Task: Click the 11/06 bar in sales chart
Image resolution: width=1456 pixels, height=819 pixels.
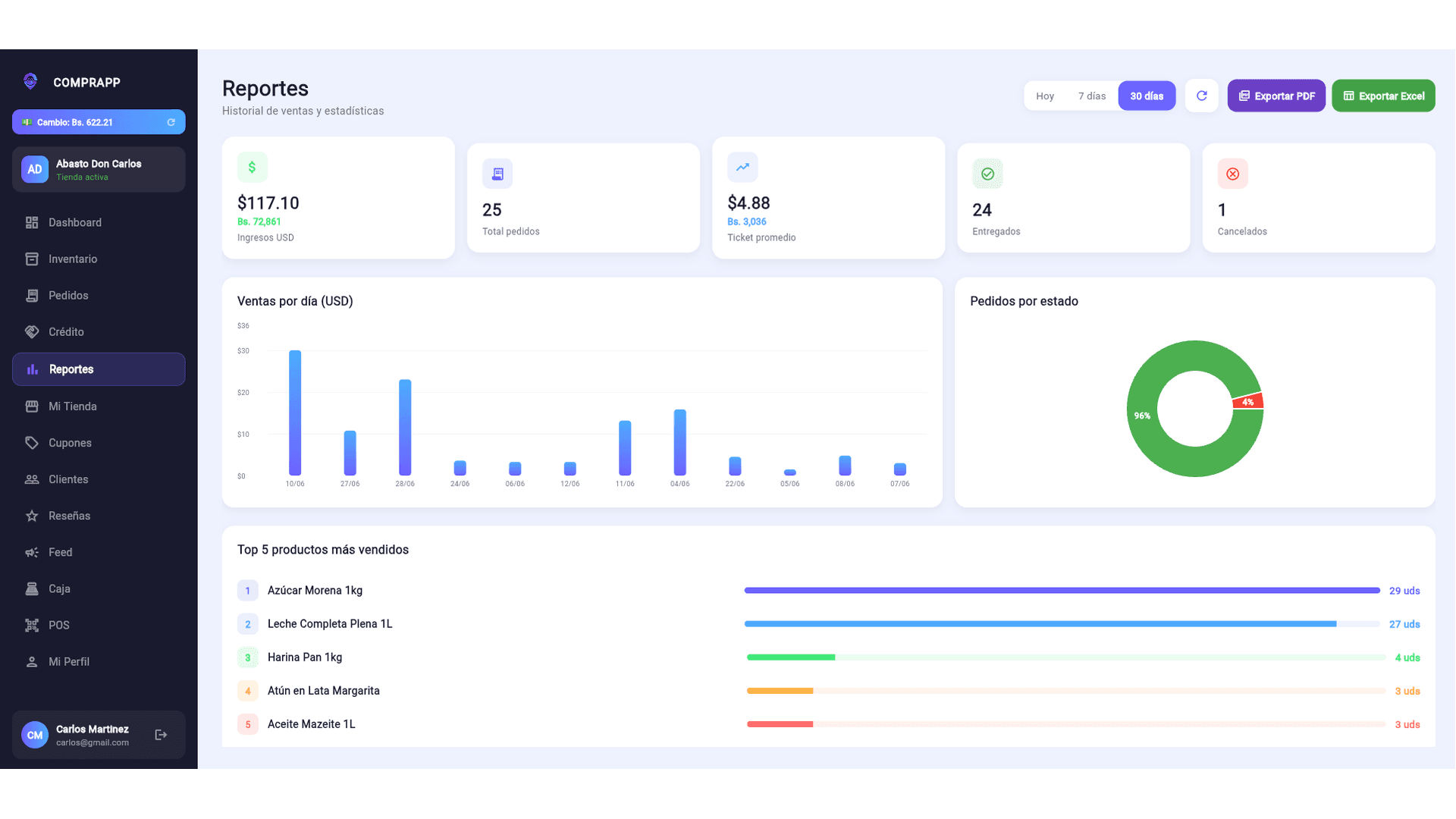Action: point(625,447)
